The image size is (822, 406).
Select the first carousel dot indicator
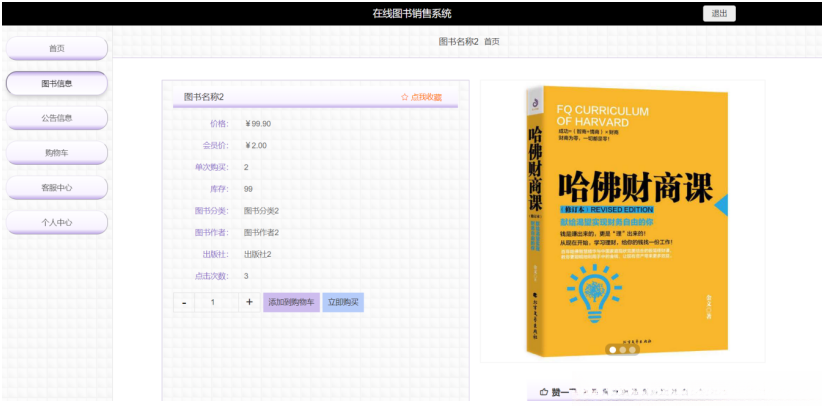[612, 350]
